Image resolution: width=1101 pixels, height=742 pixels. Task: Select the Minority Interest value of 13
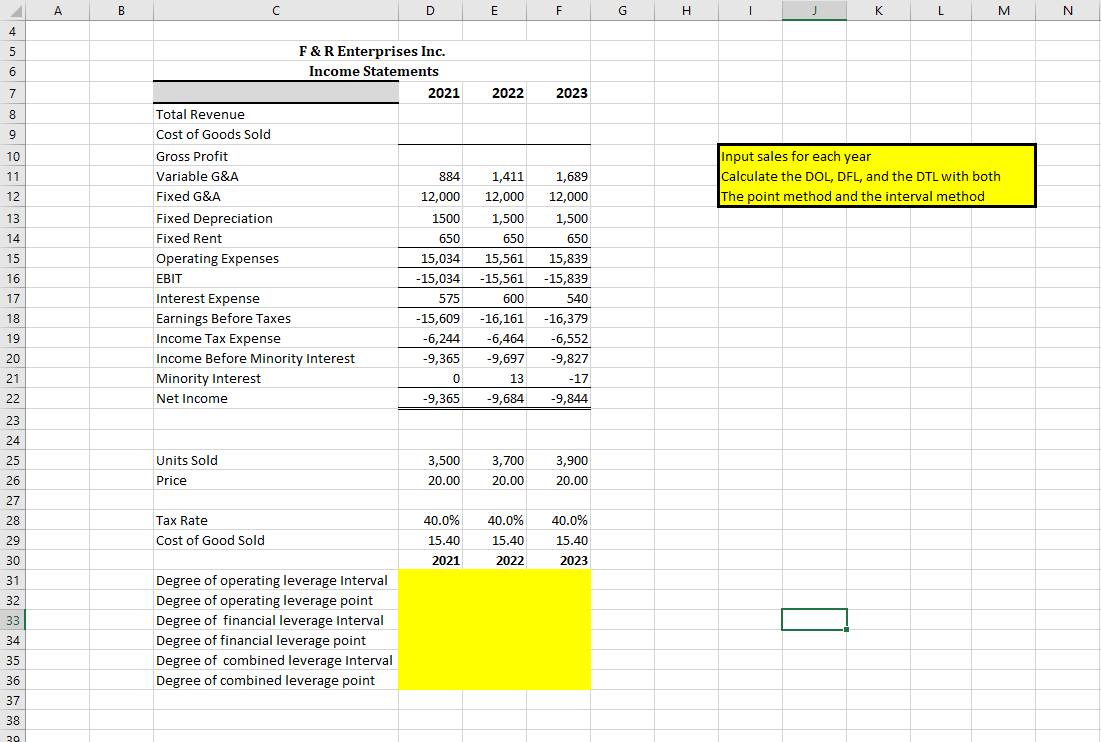[494, 378]
